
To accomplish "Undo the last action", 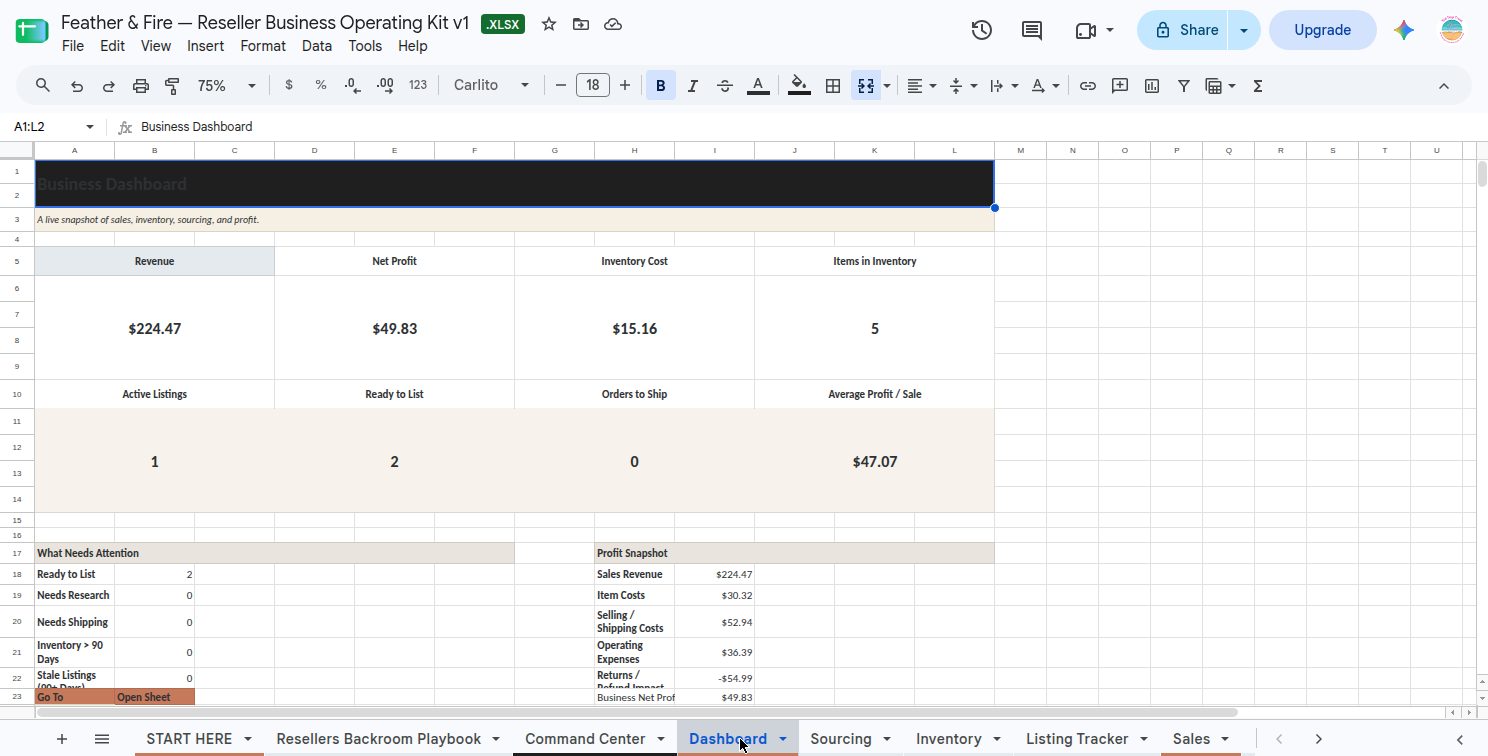I will click(x=77, y=86).
